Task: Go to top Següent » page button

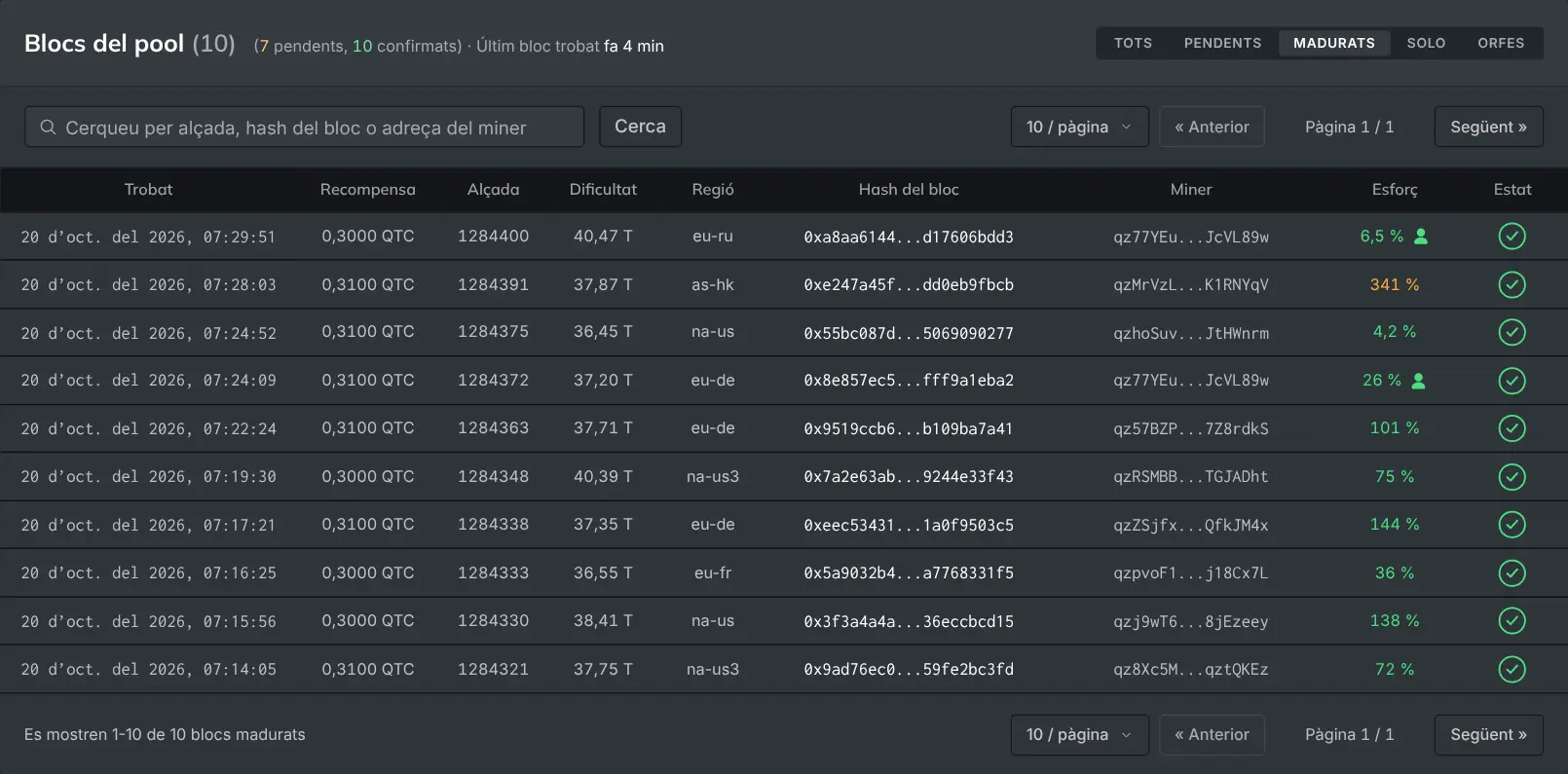Action: coord(1488,127)
